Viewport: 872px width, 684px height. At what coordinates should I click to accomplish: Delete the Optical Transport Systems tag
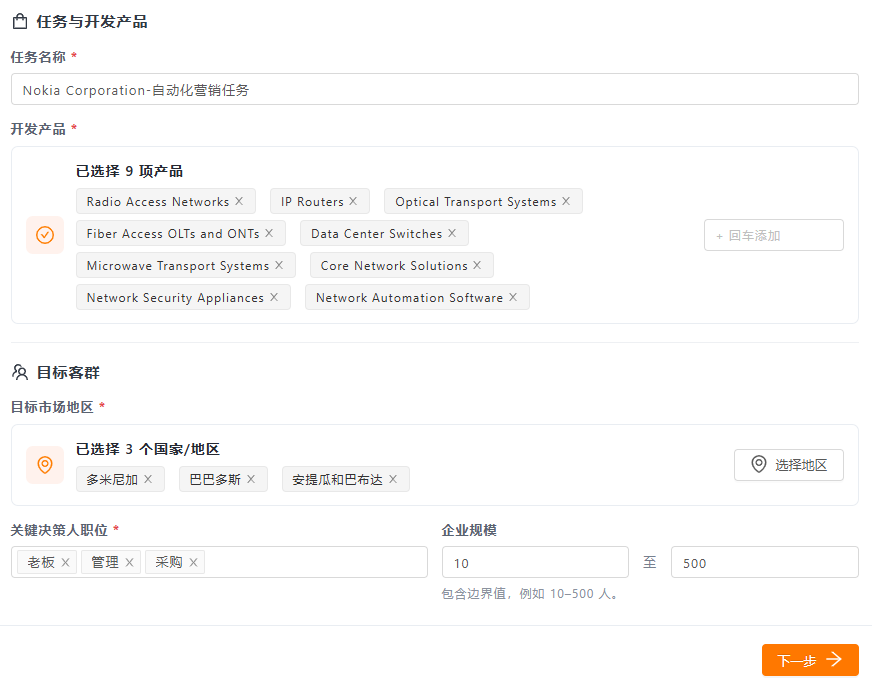pos(566,201)
